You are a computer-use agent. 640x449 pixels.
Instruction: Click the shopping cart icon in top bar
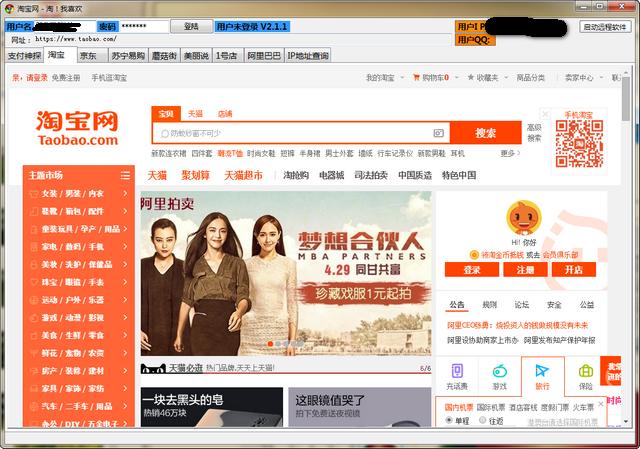point(416,77)
